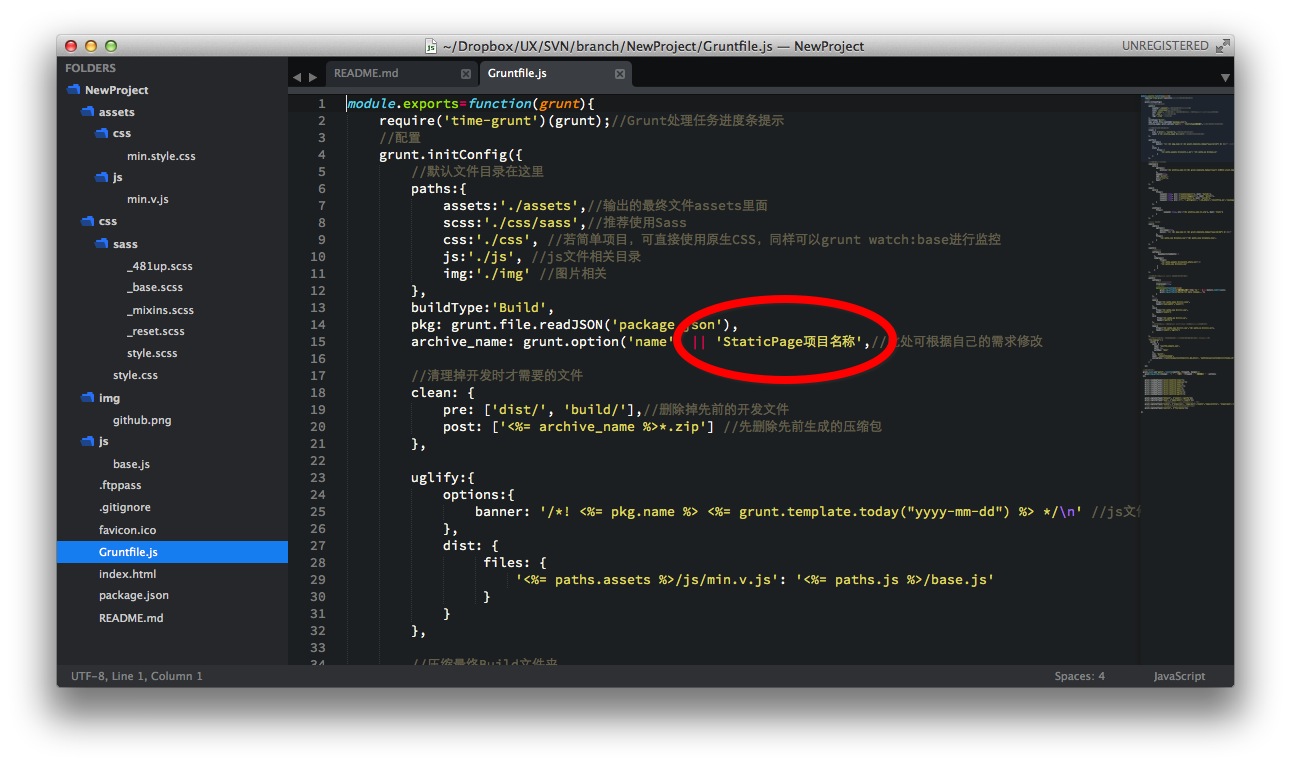Click the minimap to jump in code

(1185, 250)
